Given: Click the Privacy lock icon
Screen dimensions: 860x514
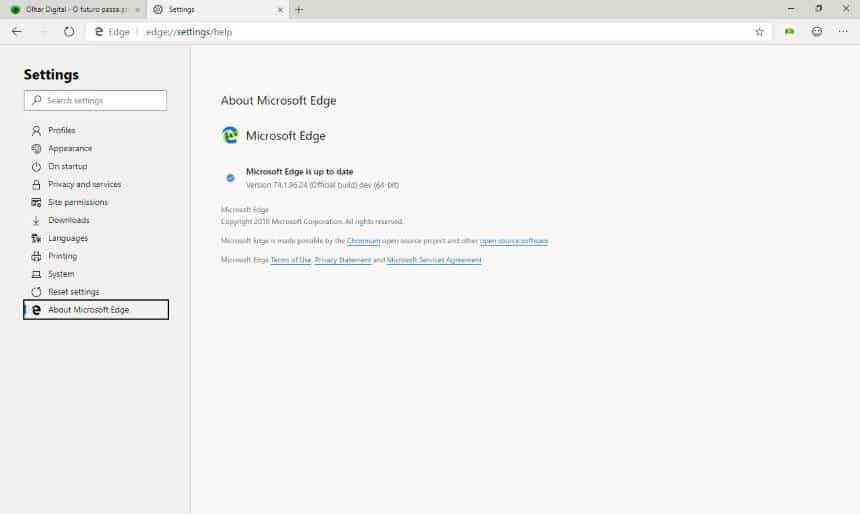Looking at the screenshot, I should coord(36,184).
